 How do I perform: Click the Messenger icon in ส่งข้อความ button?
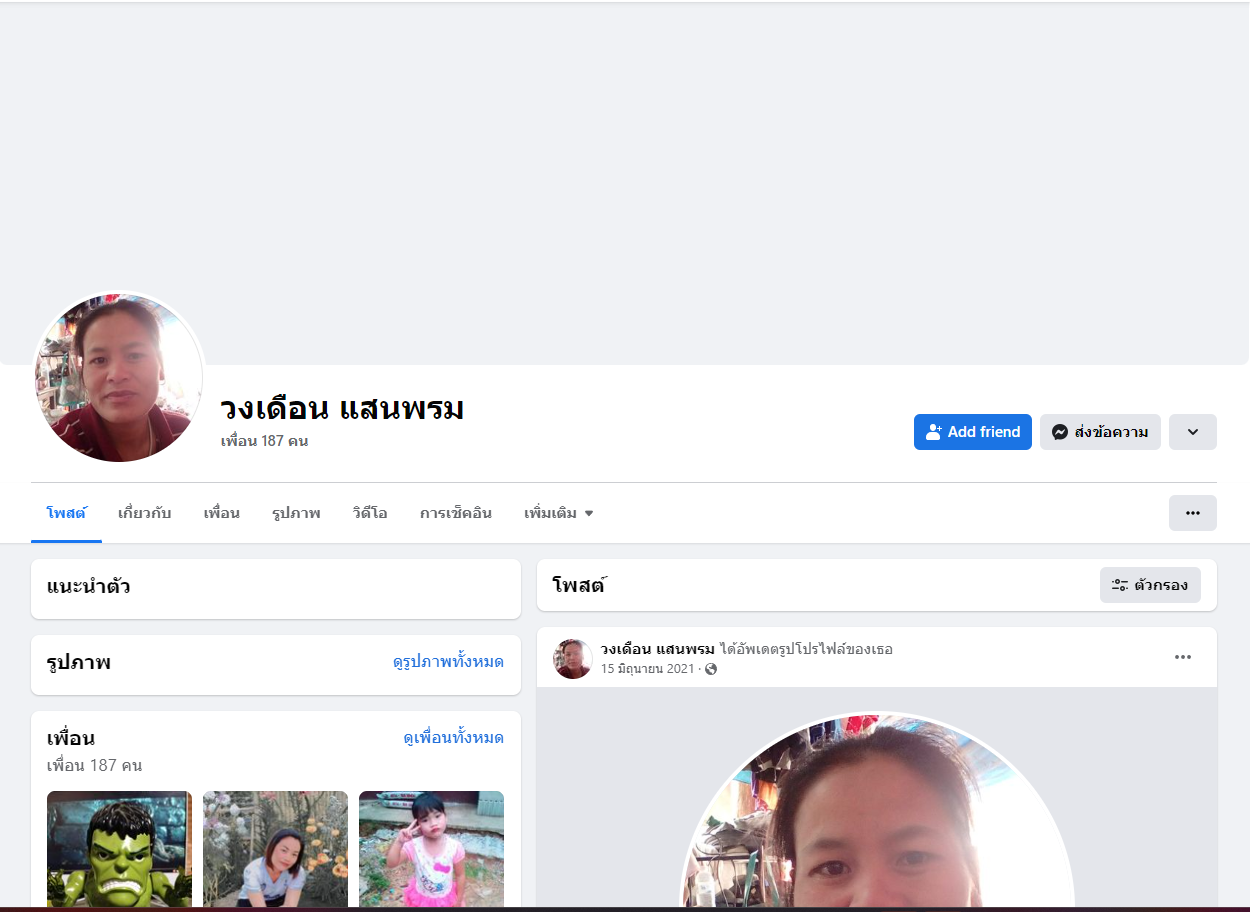(1060, 432)
